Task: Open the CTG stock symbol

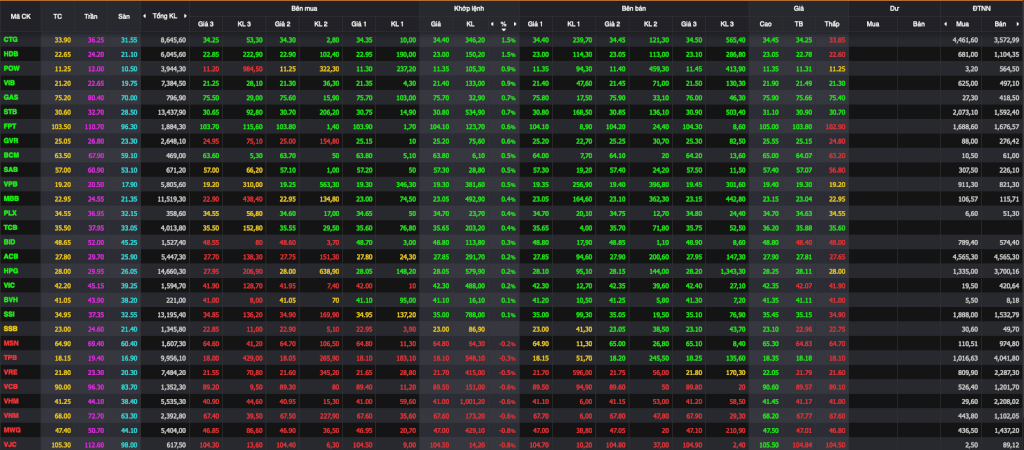Action: coord(10,40)
